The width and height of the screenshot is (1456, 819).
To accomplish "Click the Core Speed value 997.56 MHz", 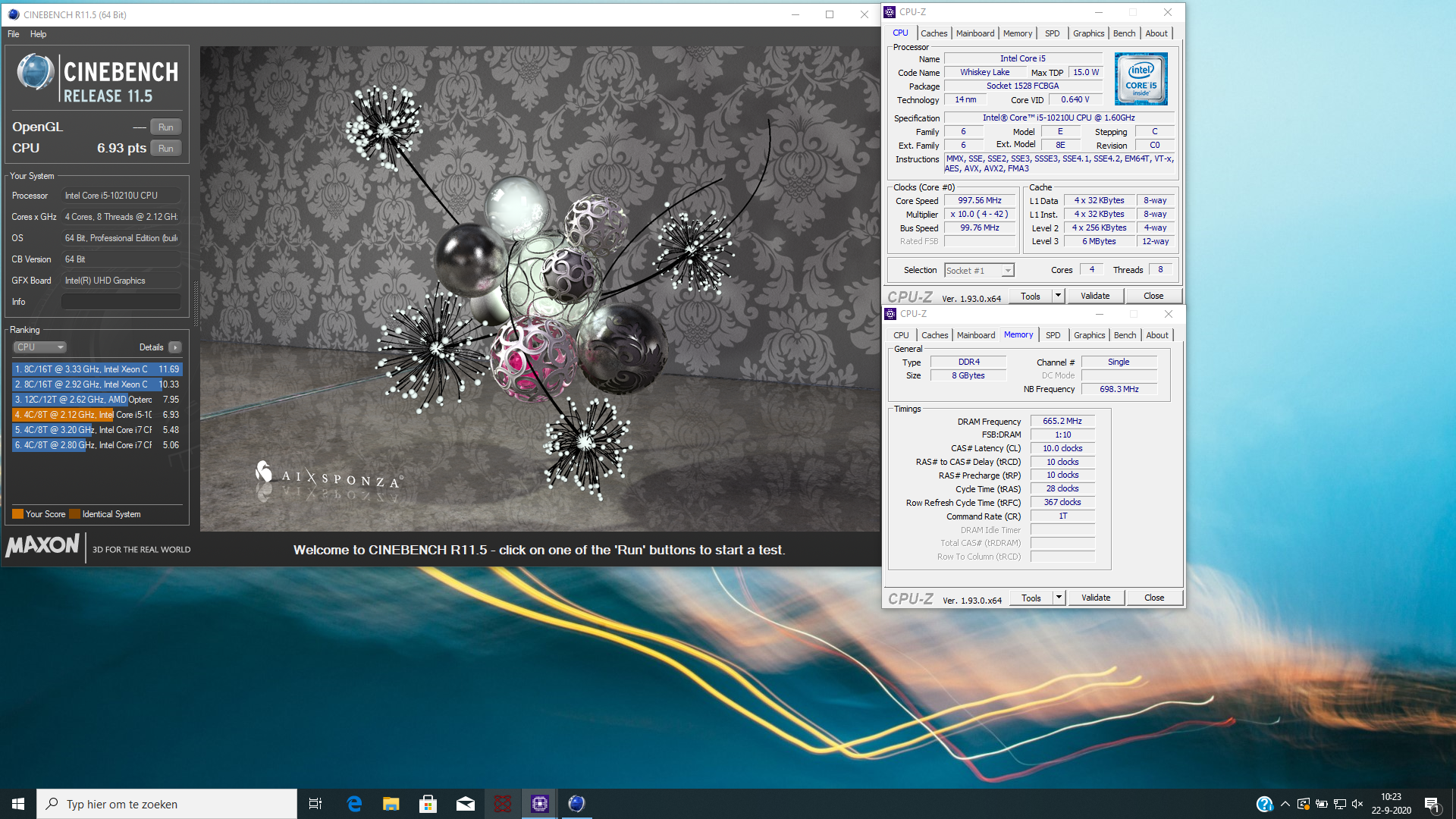I will point(979,201).
